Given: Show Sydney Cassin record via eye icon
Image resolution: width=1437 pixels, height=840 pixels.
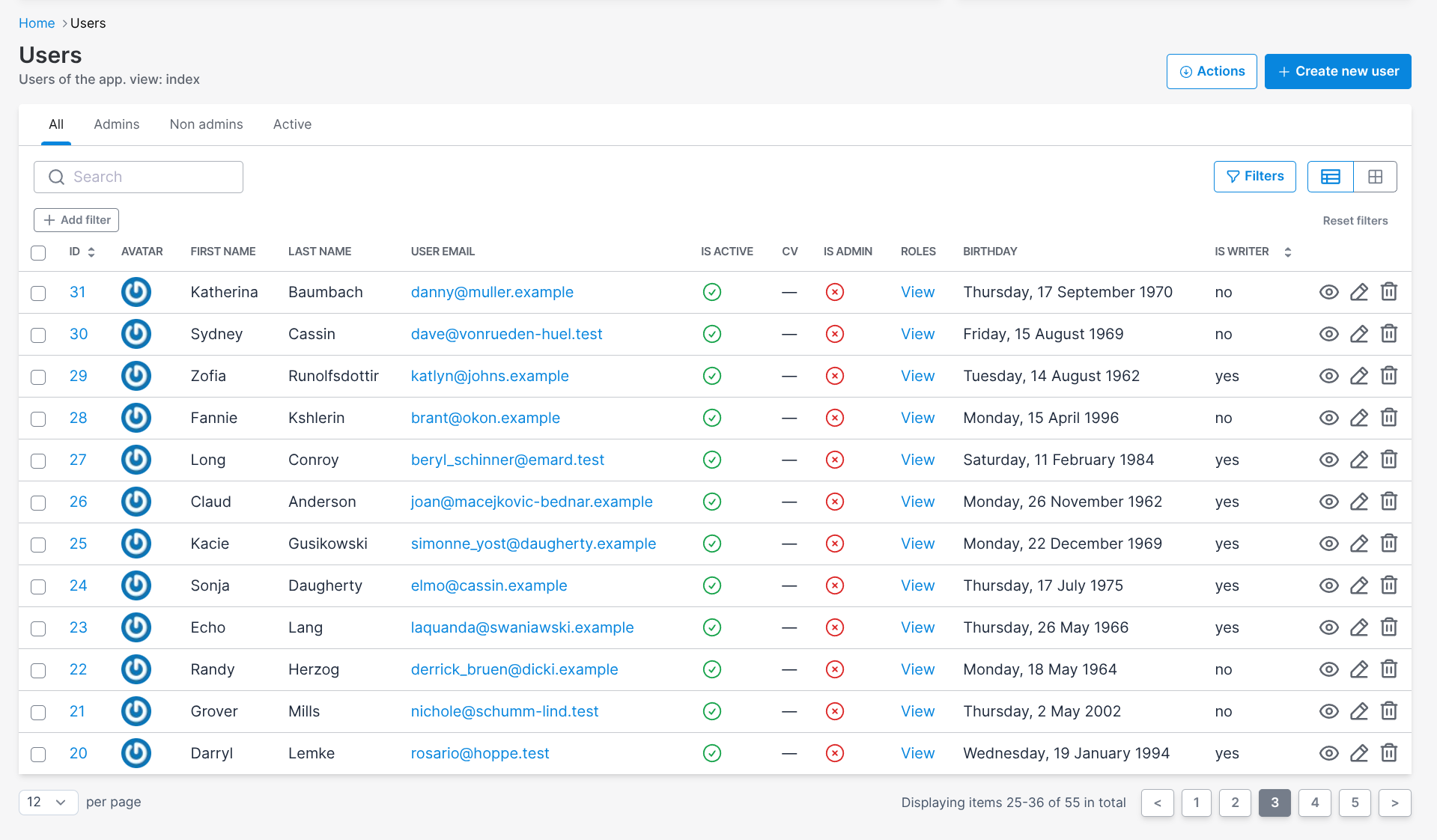Looking at the screenshot, I should 1328,334.
